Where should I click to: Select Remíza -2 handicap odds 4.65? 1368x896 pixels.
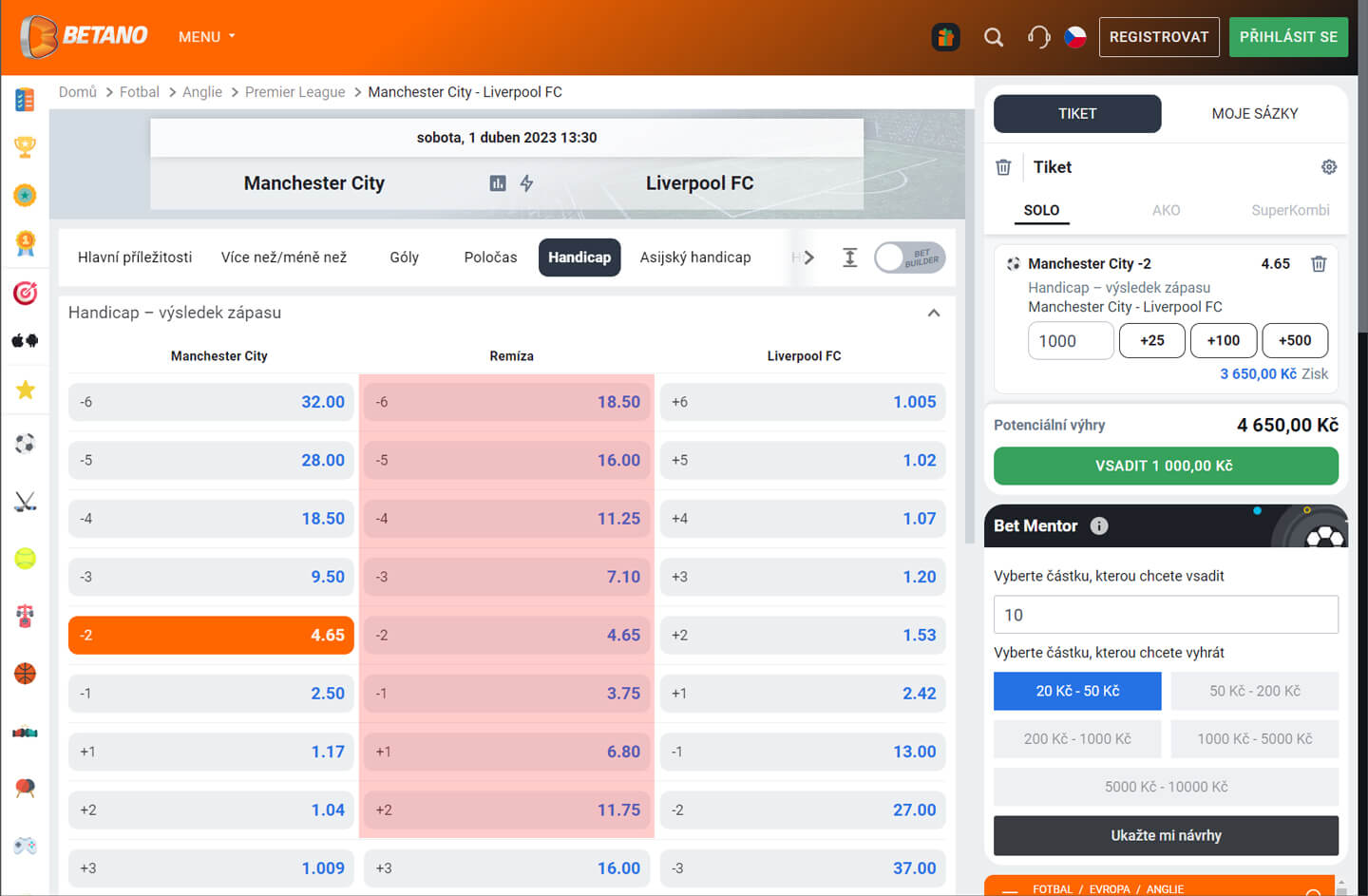[507, 635]
